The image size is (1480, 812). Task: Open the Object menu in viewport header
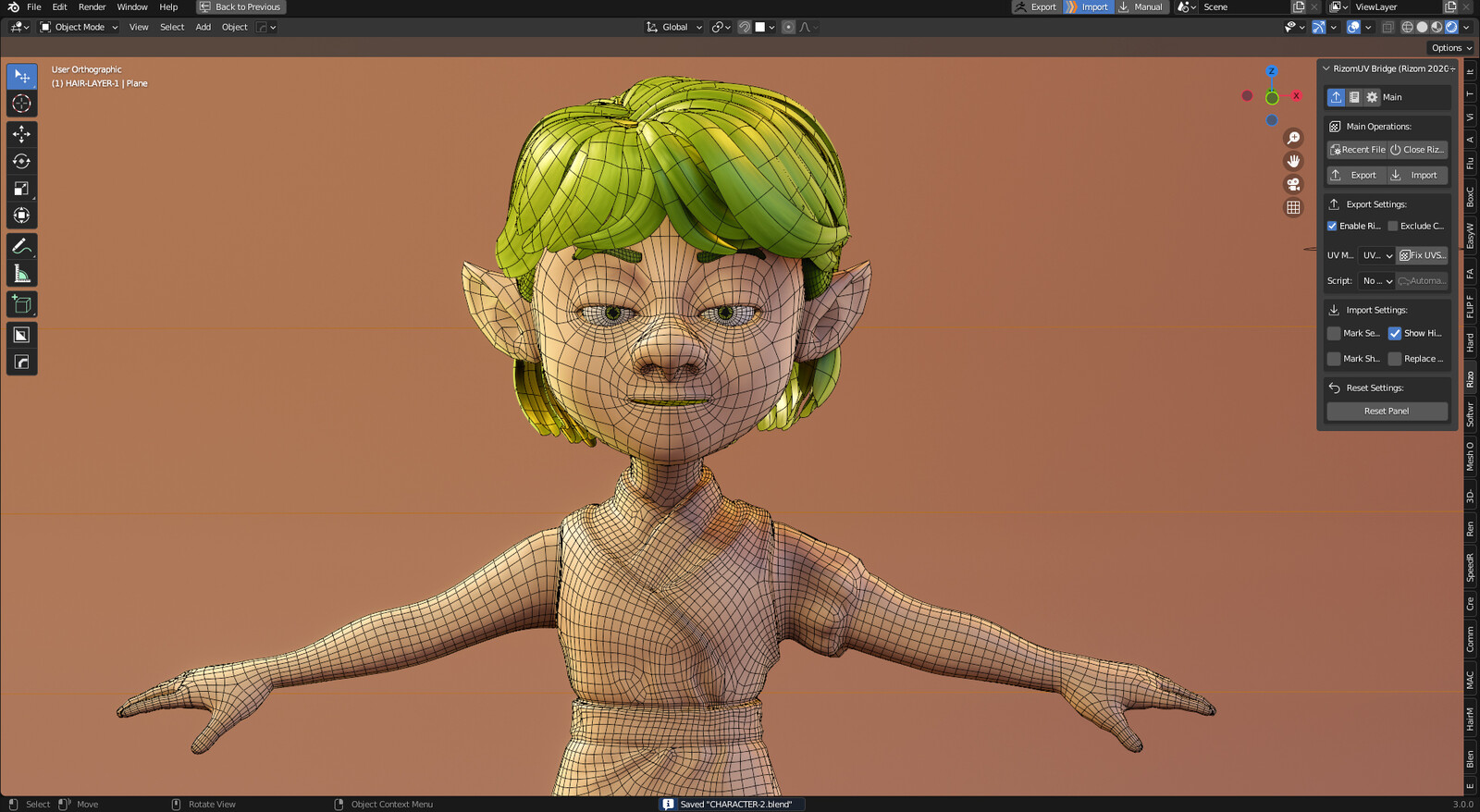[235, 27]
